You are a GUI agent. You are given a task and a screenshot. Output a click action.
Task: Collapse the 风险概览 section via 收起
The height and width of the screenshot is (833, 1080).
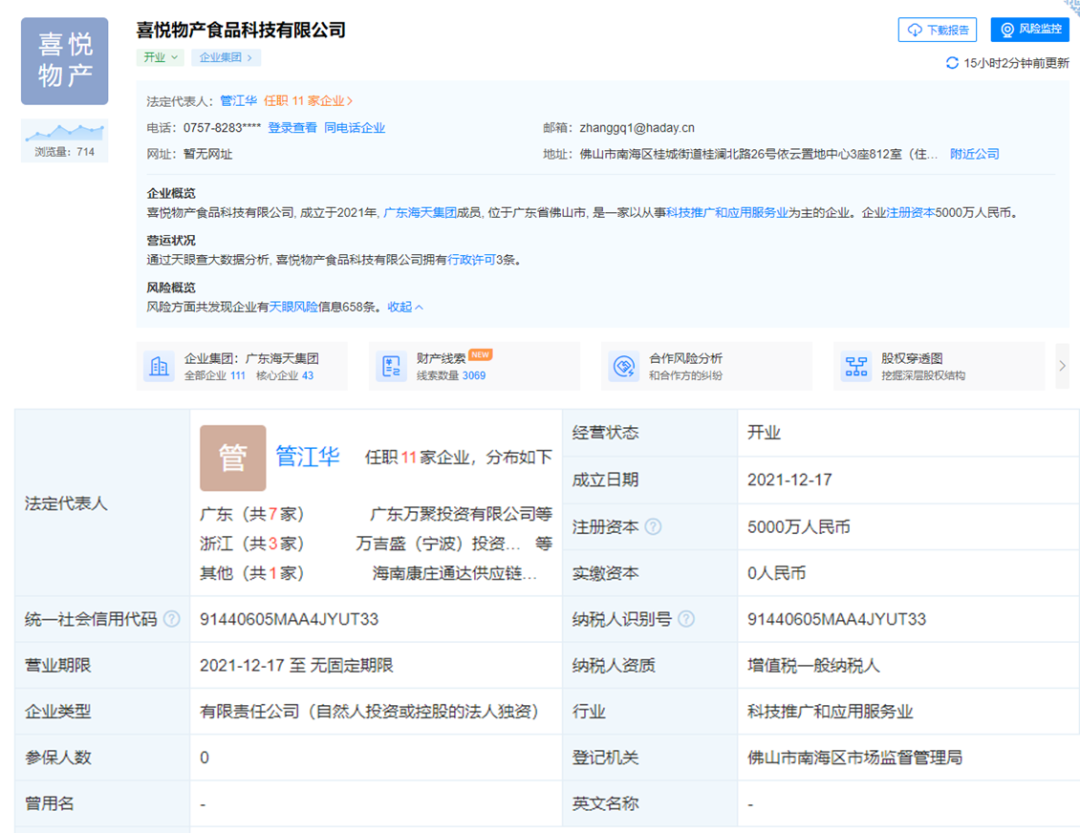pyautogui.click(x=405, y=307)
